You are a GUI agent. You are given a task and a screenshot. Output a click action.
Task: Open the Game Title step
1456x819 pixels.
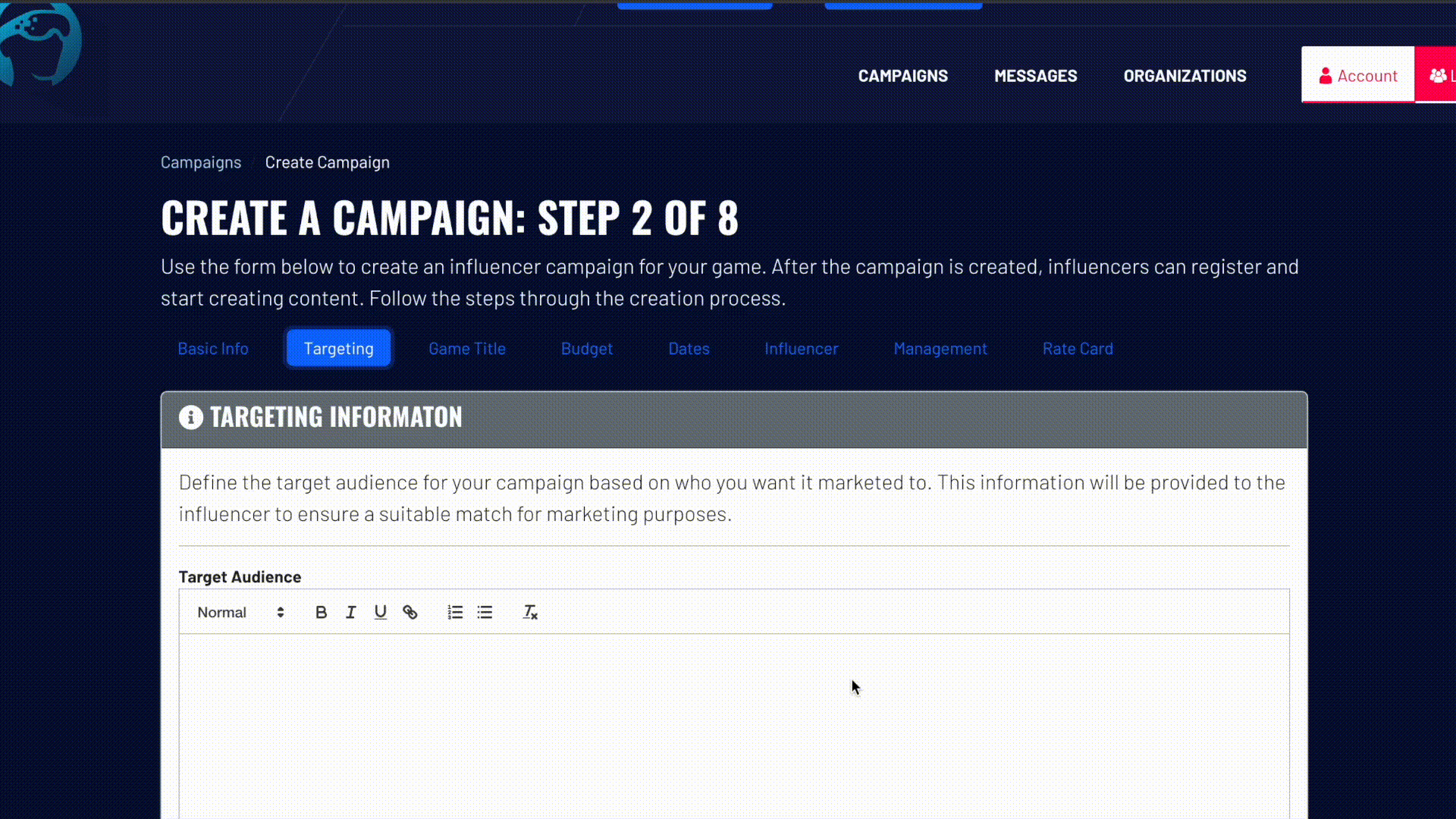(466, 348)
